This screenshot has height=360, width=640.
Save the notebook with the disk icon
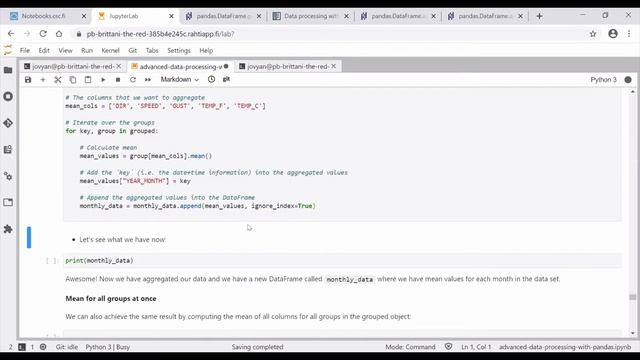tap(28, 80)
